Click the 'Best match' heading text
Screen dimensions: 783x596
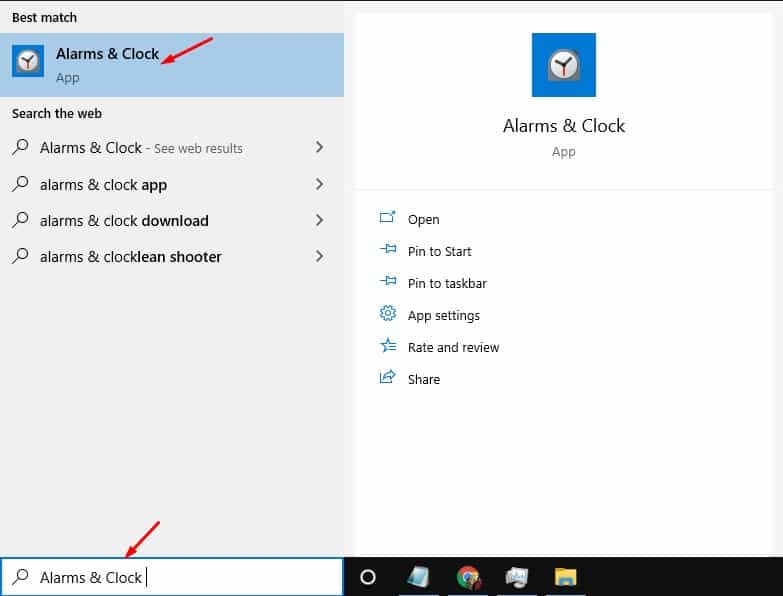(44, 17)
